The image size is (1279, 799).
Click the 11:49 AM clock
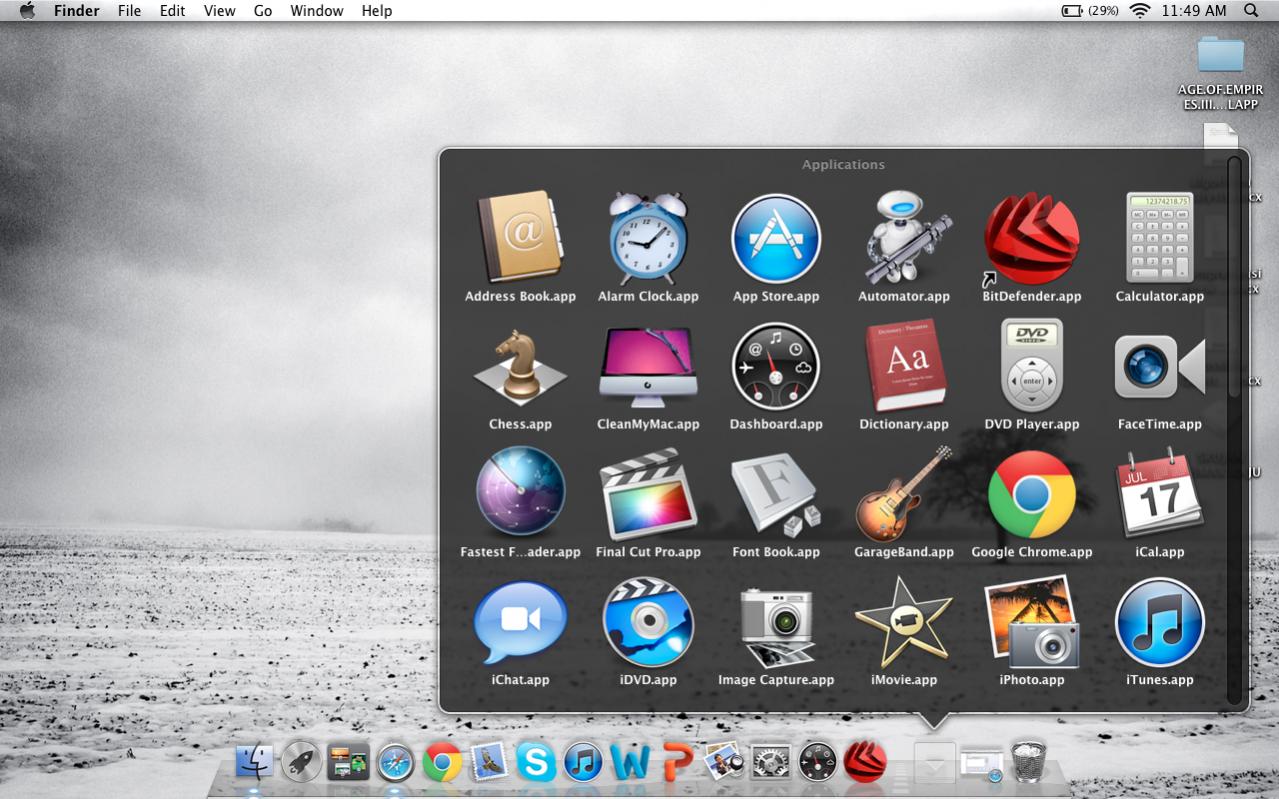1194,11
